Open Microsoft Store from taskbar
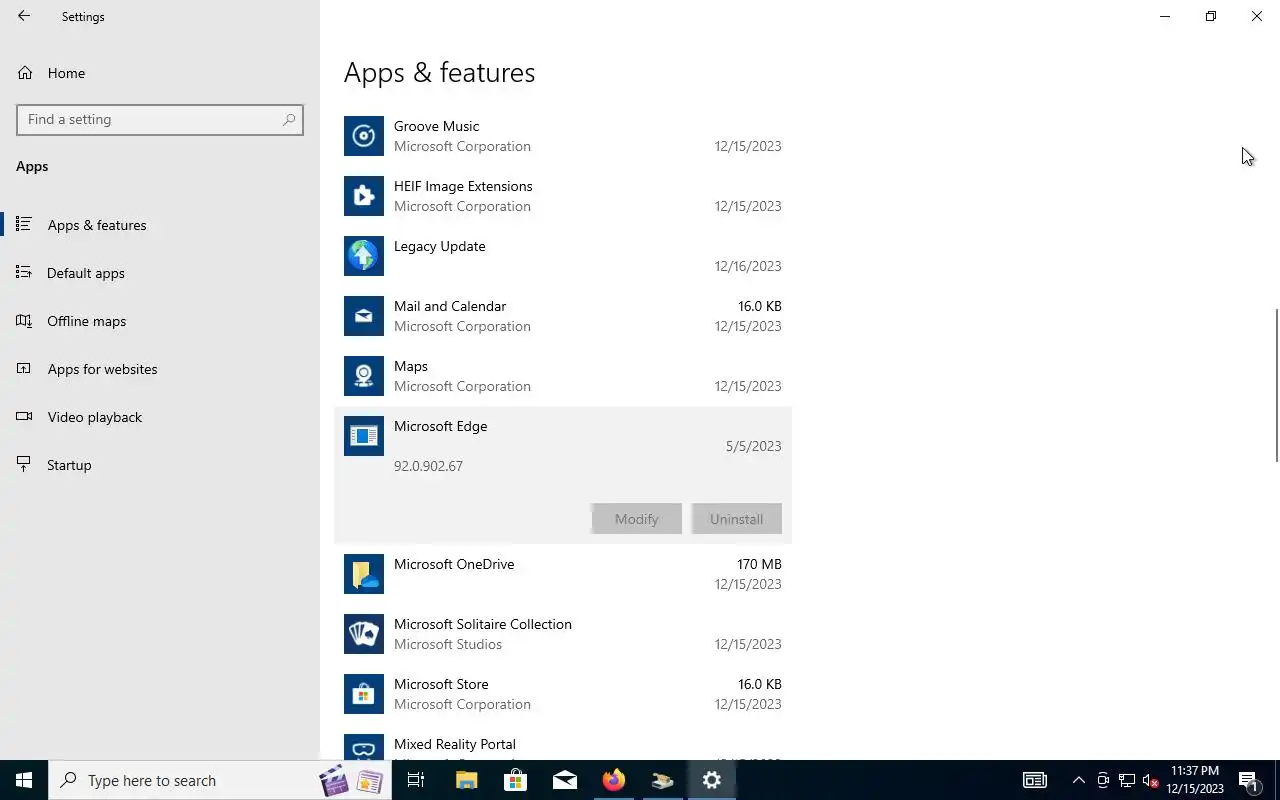This screenshot has height=800, width=1280. tap(515, 780)
